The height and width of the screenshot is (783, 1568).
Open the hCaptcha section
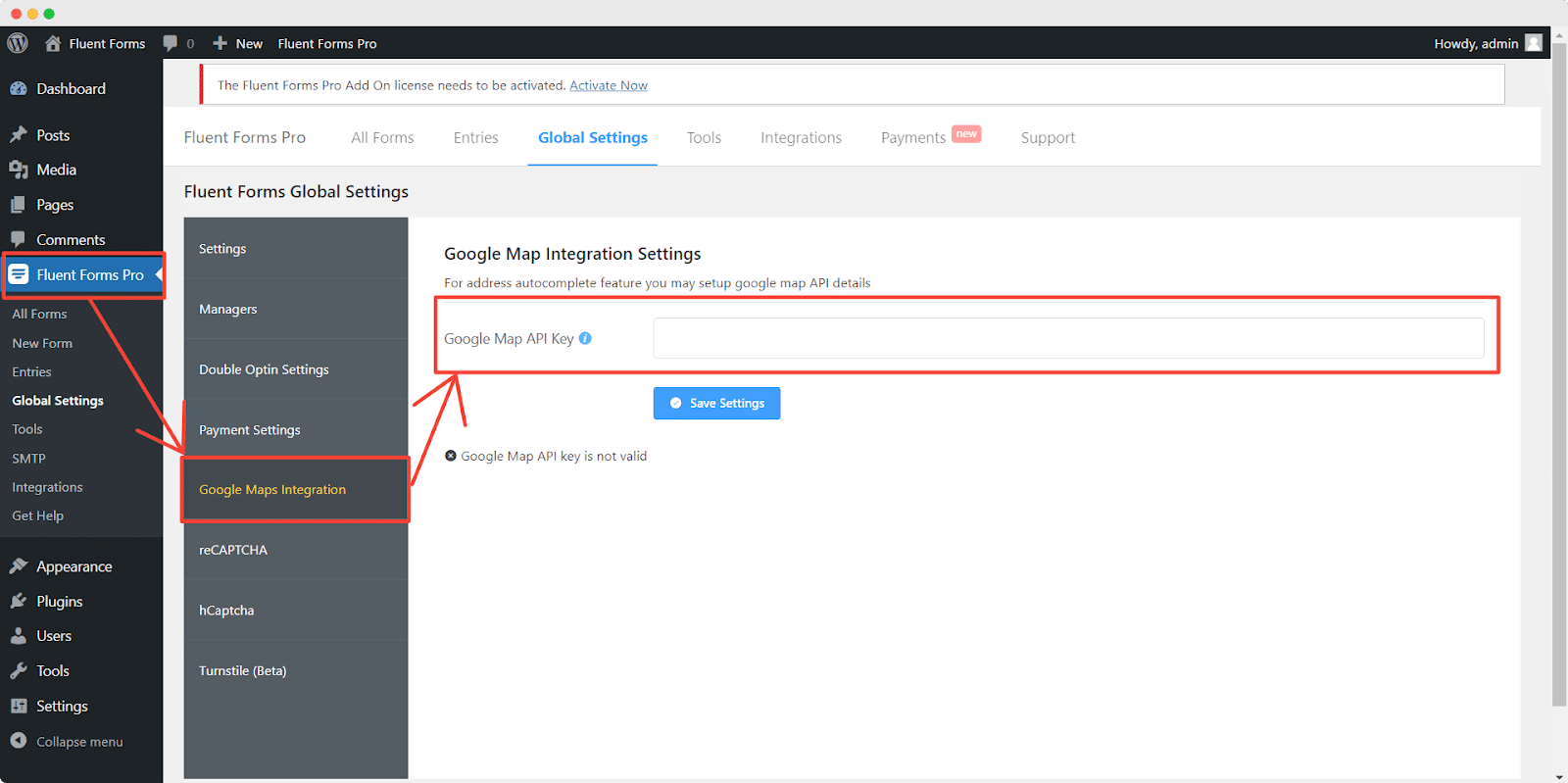[296, 610]
